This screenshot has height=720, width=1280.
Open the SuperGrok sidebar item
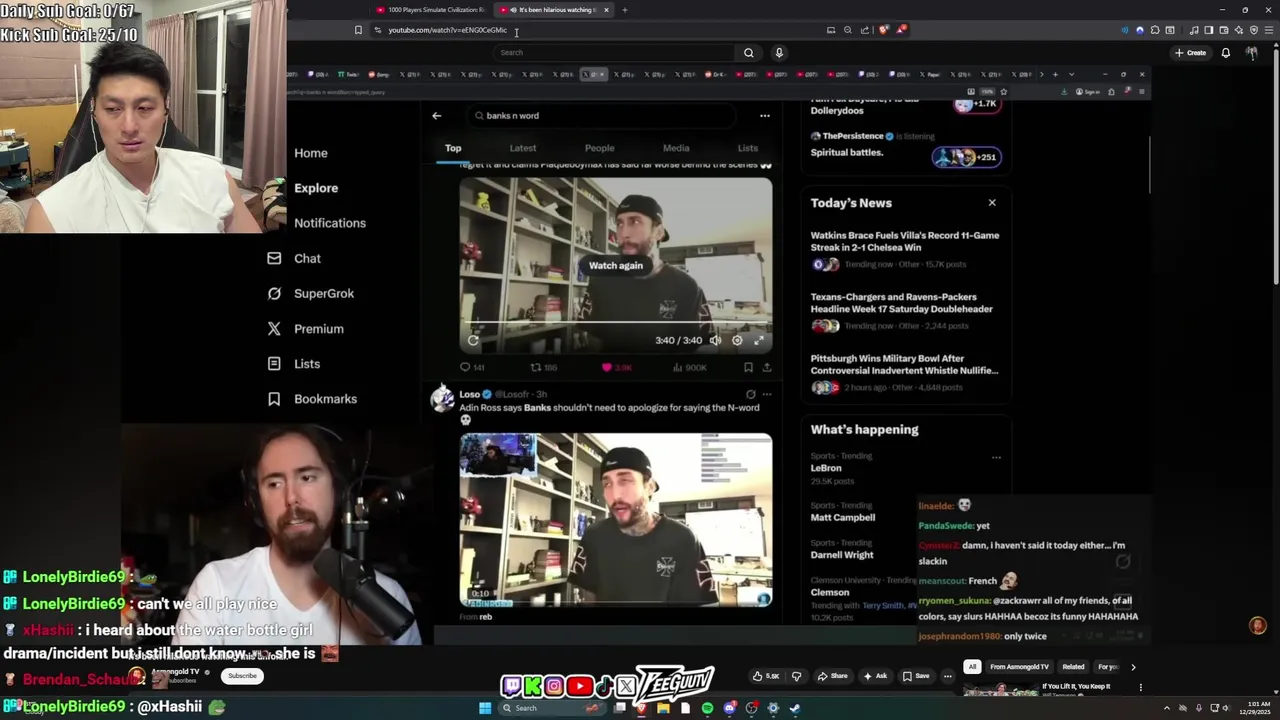(x=311, y=293)
